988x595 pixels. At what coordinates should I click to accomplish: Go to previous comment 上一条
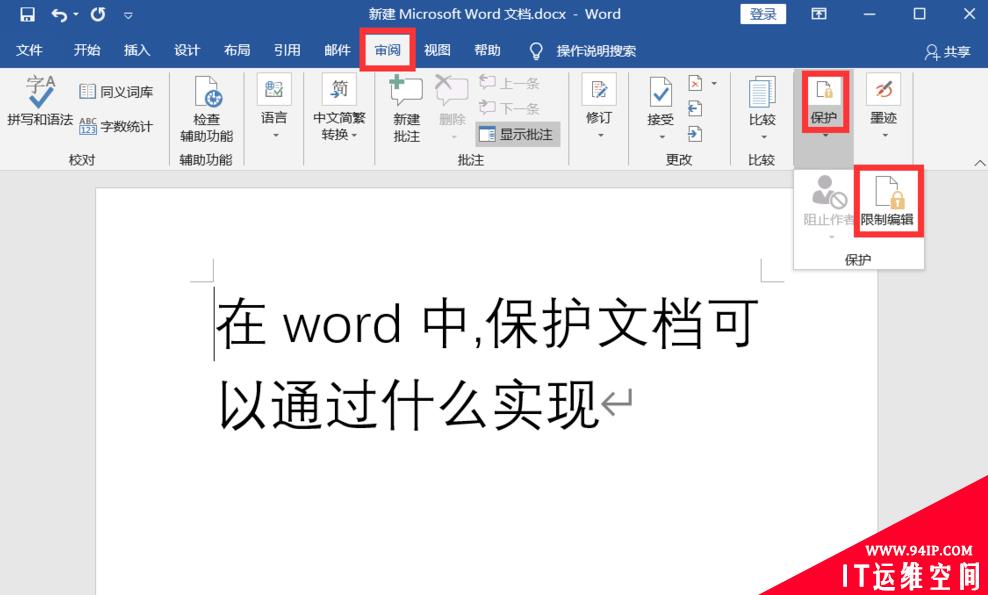tap(509, 83)
